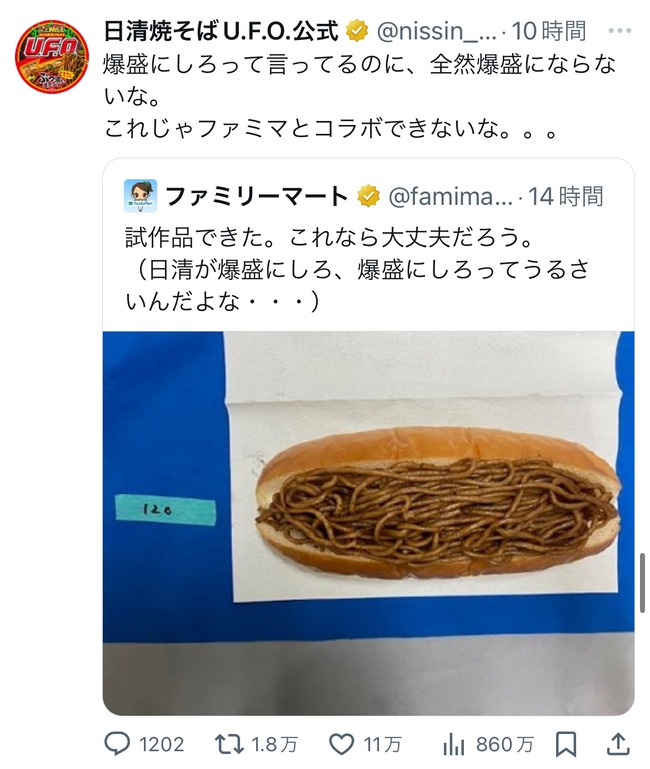Enlarge the yakisoba bread photo
The width and height of the screenshot is (650, 769).
[368, 523]
